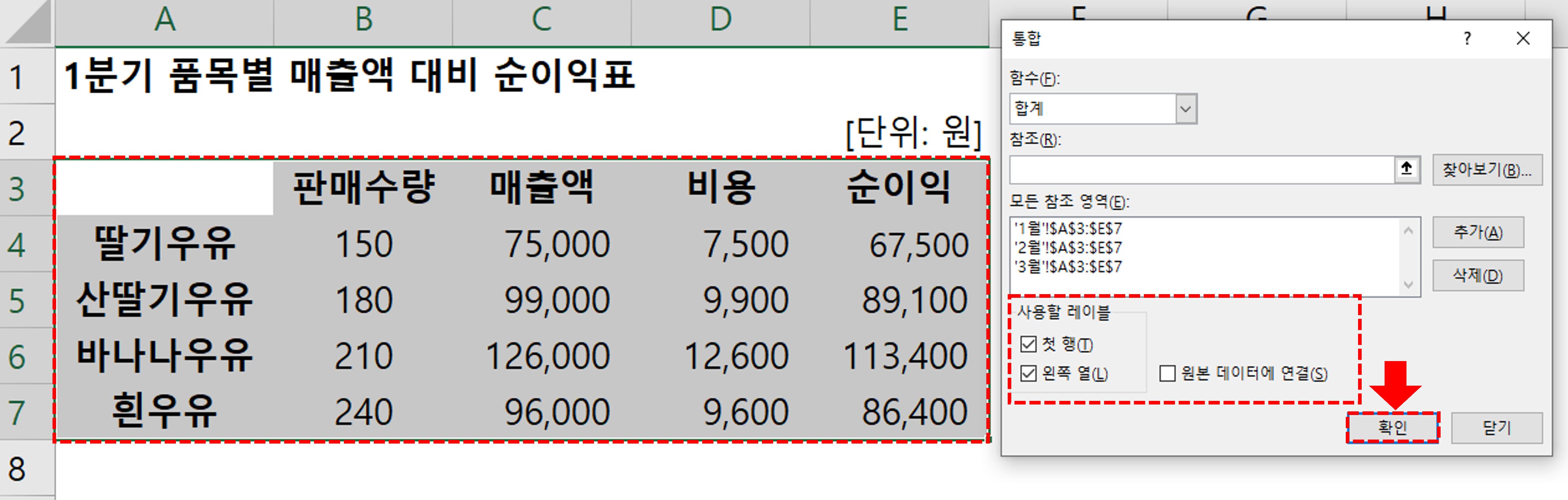Select column C header

(542, 22)
